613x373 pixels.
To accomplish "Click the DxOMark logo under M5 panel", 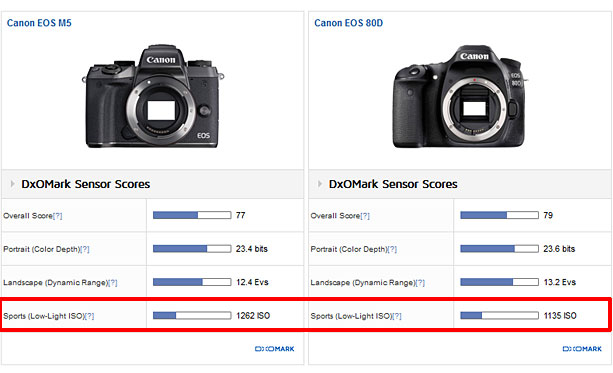I will click(274, 349).
